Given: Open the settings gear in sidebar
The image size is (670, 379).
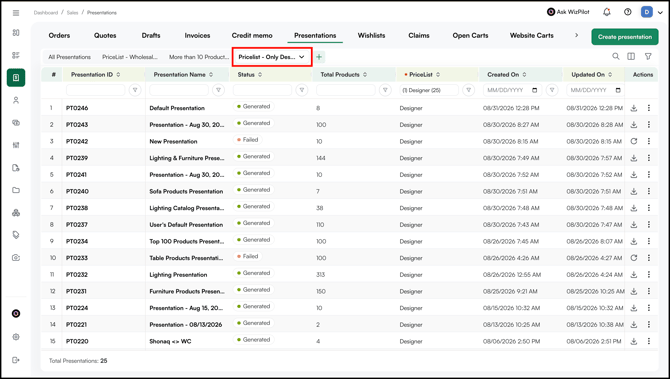Looking at the screenshot, I should [x=16, y=337].
